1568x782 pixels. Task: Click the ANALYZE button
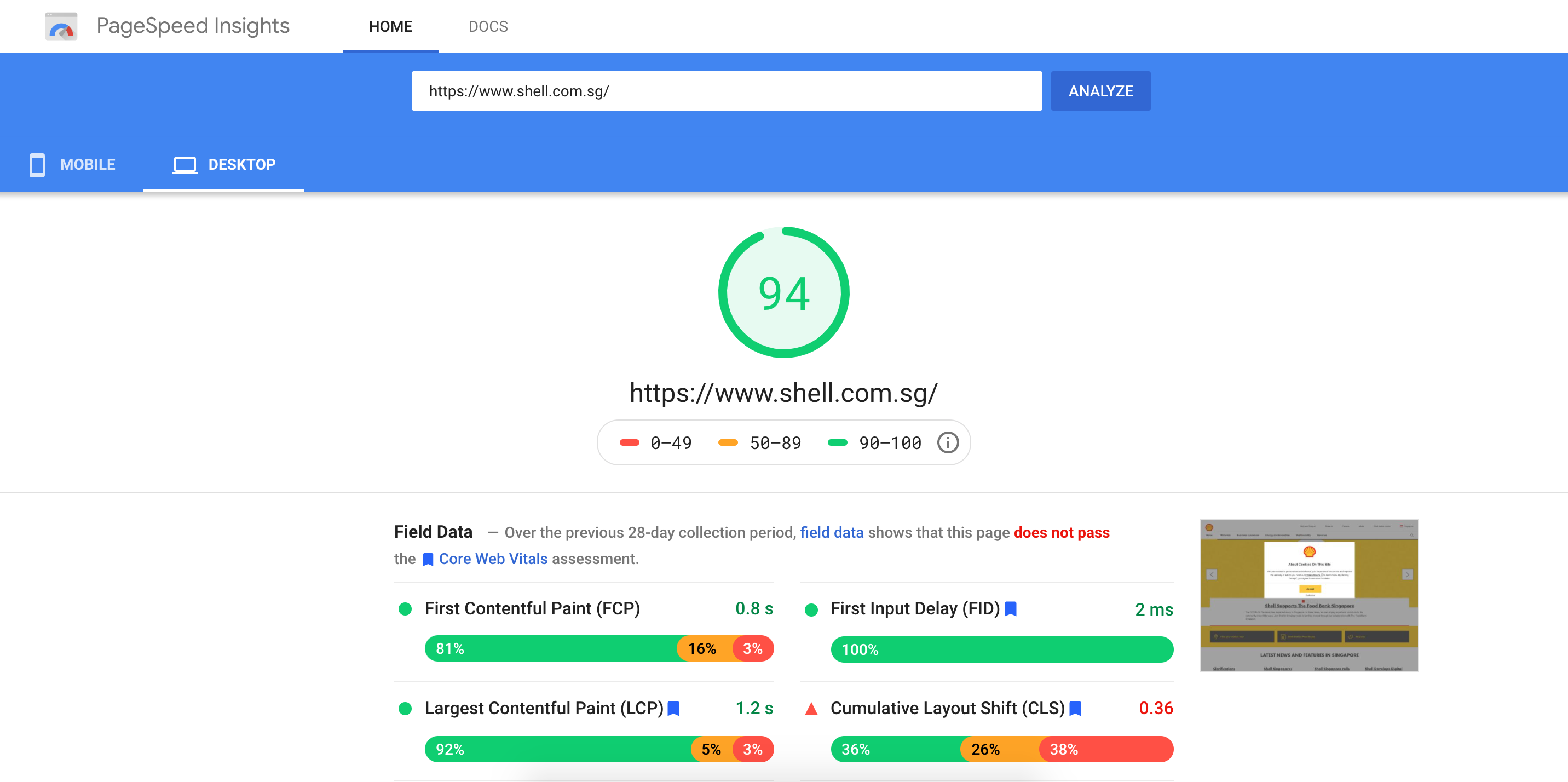tap(1100, 91)
